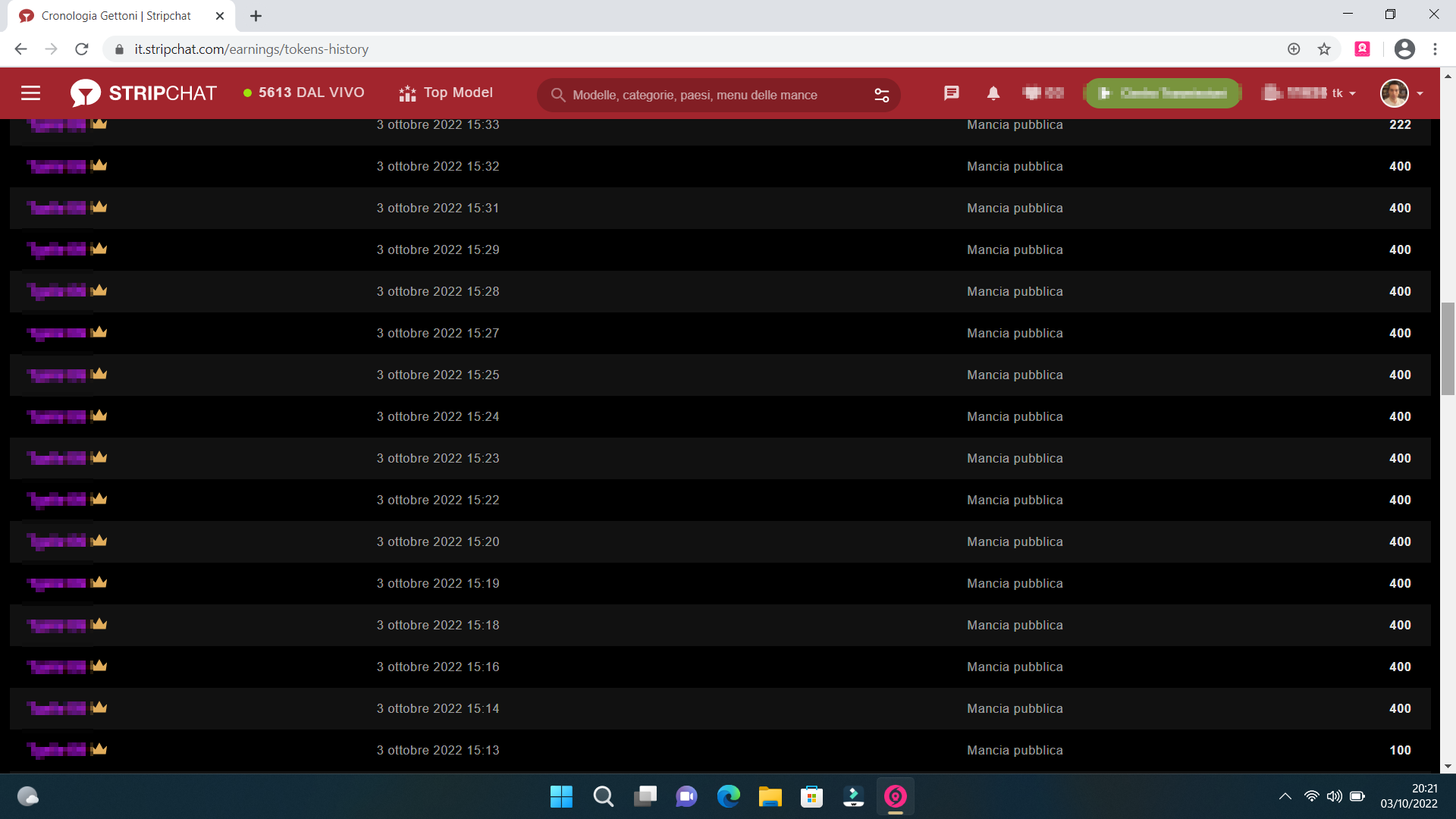Click the page vertical scrollbar thumb
Viewport: 1456px width, 819px height.
pos(1448,349)
